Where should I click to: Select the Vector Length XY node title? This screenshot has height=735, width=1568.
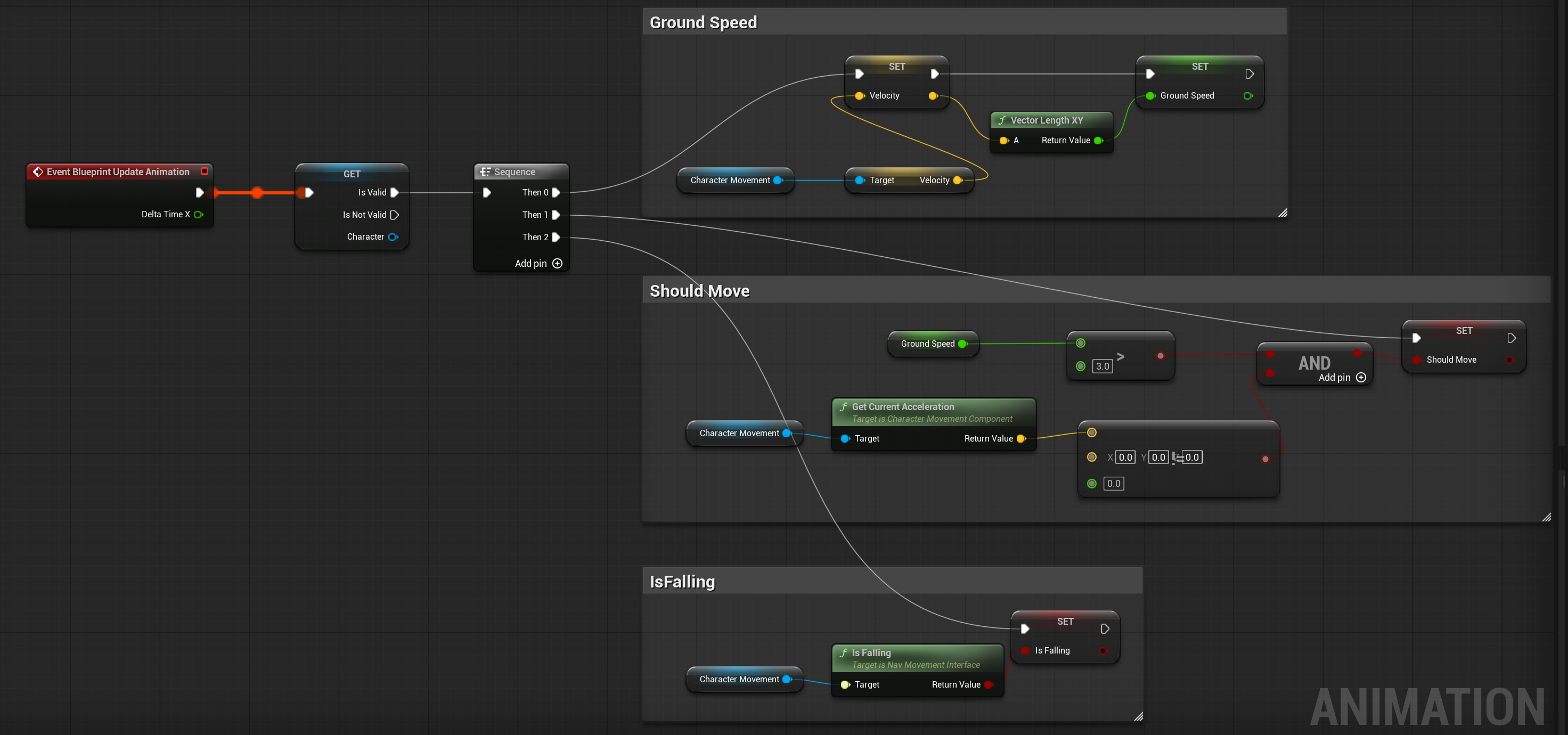[1047, 120]
